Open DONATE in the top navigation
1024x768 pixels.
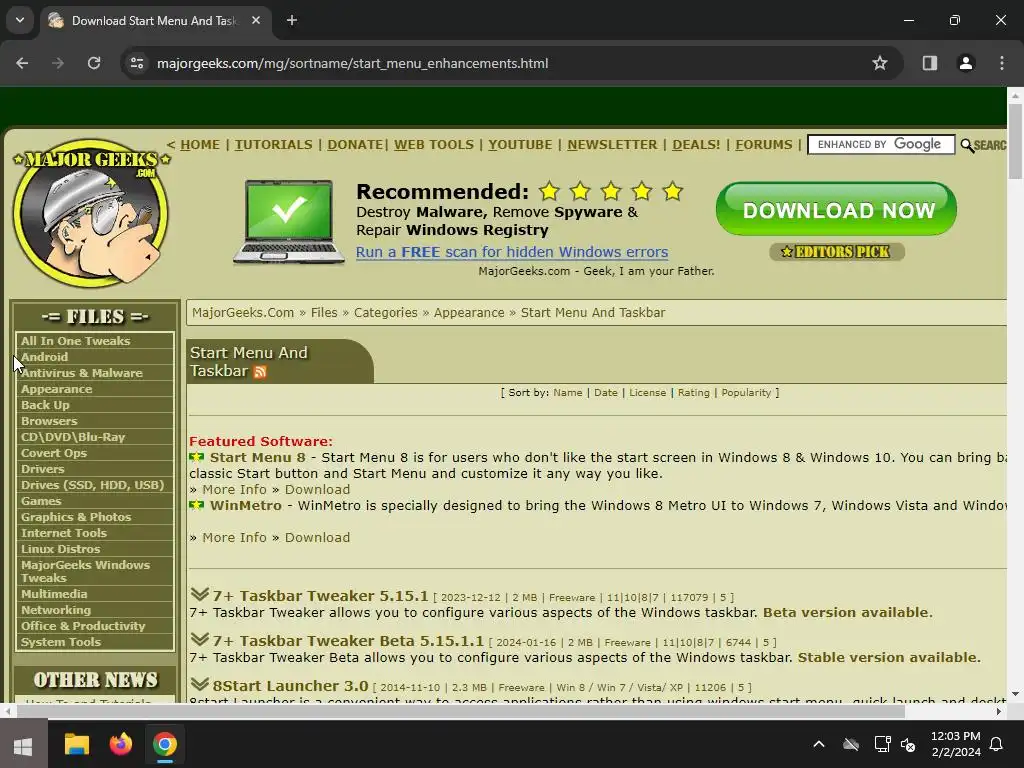click(x=355, y=145)
